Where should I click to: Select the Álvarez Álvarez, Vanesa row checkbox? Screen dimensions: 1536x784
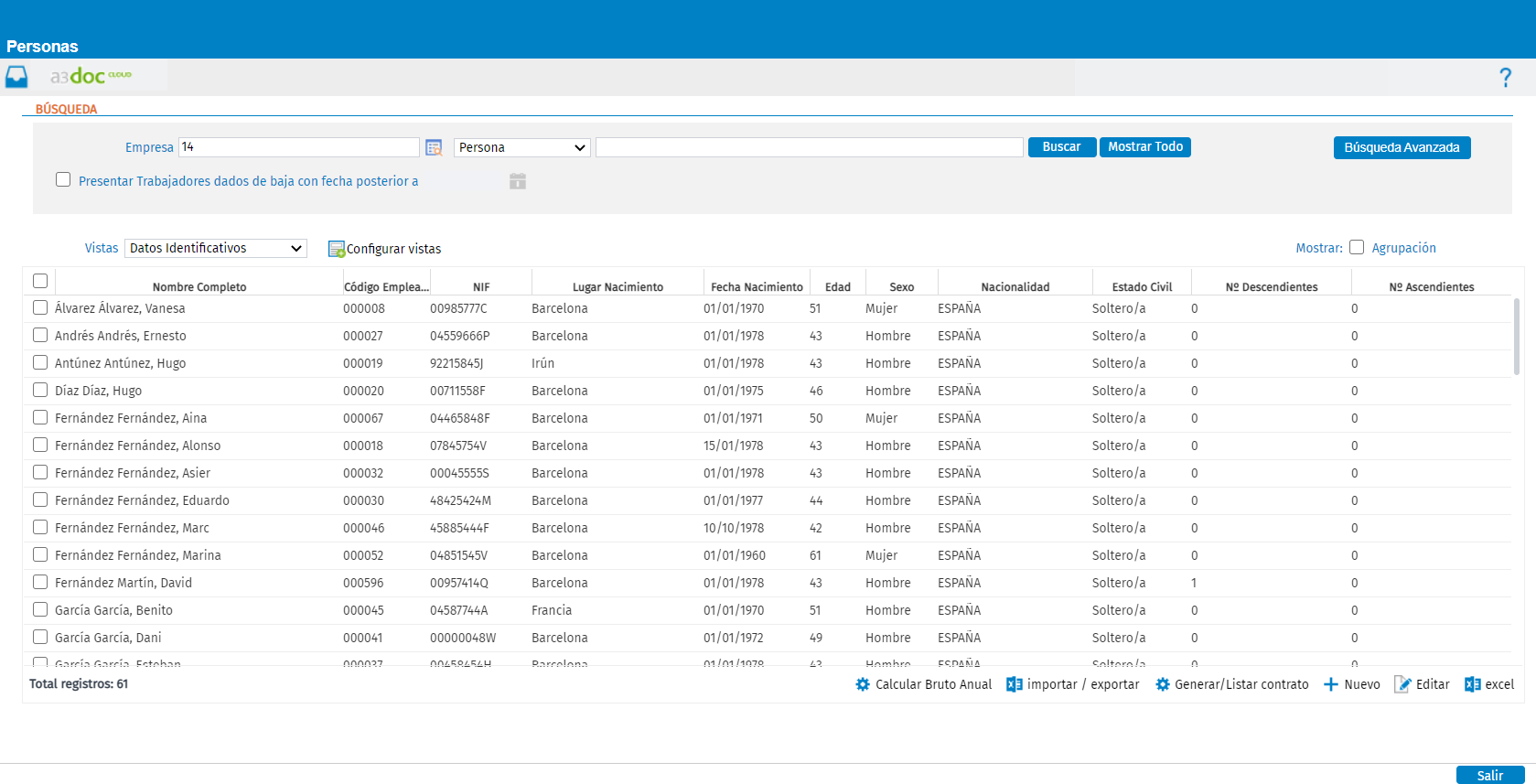point(40,307)
